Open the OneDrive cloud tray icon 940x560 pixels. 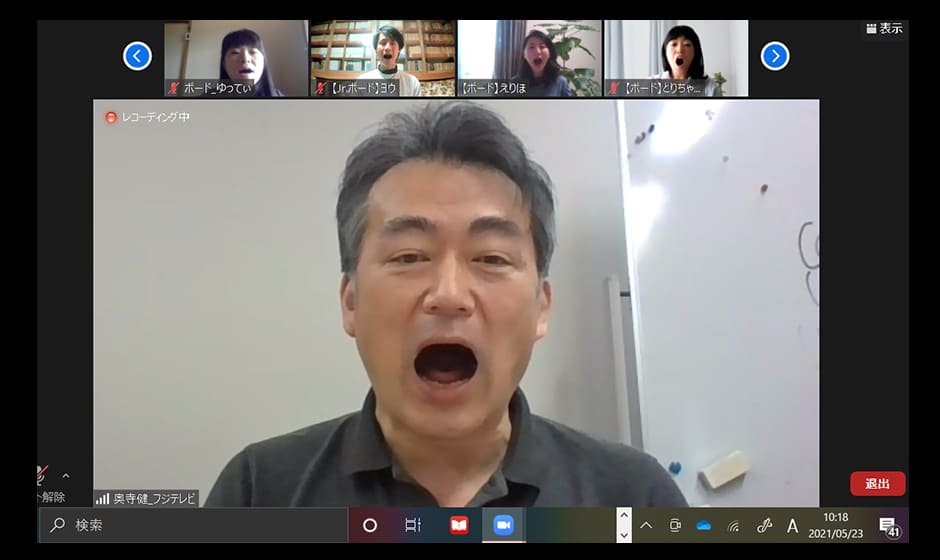click(703, 525)
